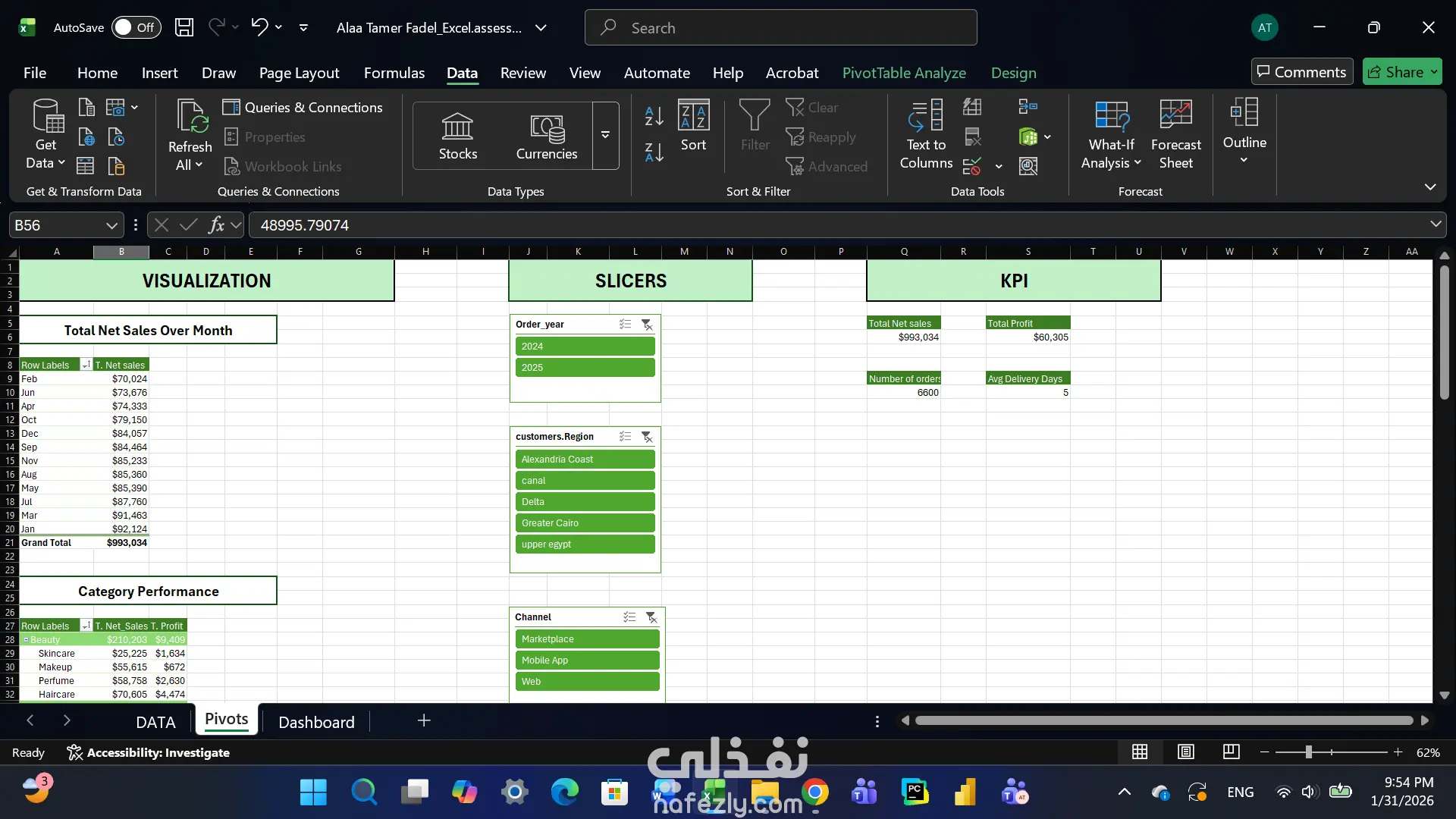Open the Forecast Sheet tool
Image resolution: width=1456 pixels, height=819 pixels.
pos(1175,133)
